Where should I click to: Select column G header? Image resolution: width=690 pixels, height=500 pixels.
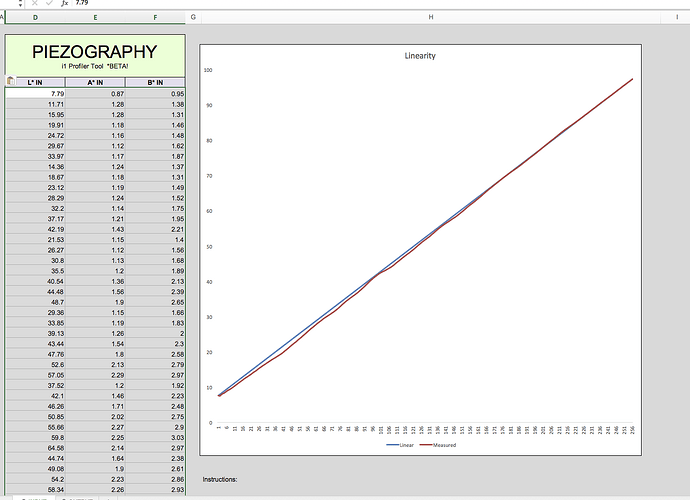[193, 17]
